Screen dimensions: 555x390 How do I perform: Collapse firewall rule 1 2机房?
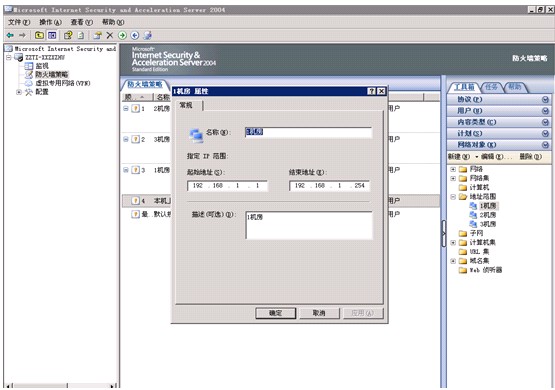pos(126,109)
